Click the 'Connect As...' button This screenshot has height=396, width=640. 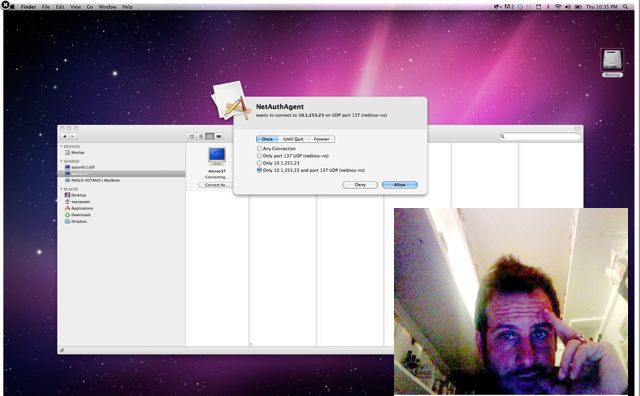click(215, 185)
